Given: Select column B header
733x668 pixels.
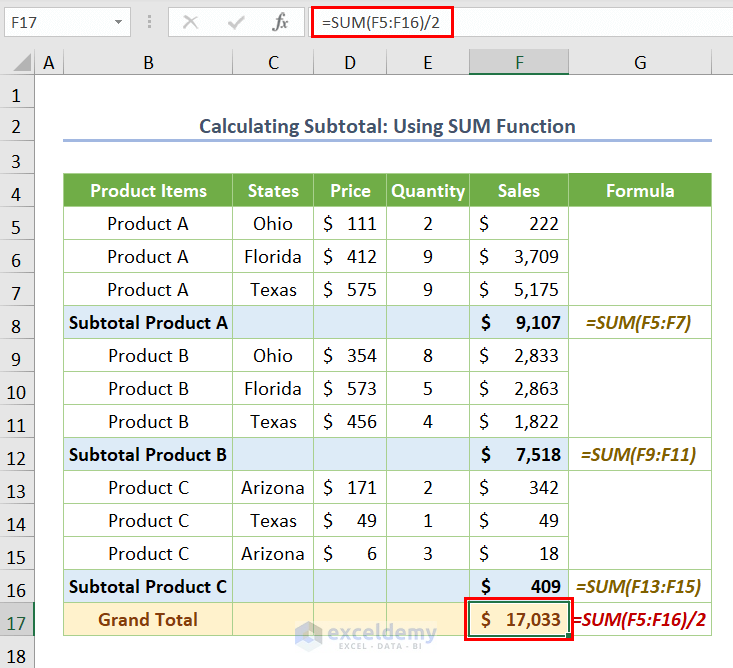Looking at the screenshot, I should (148, 63).
